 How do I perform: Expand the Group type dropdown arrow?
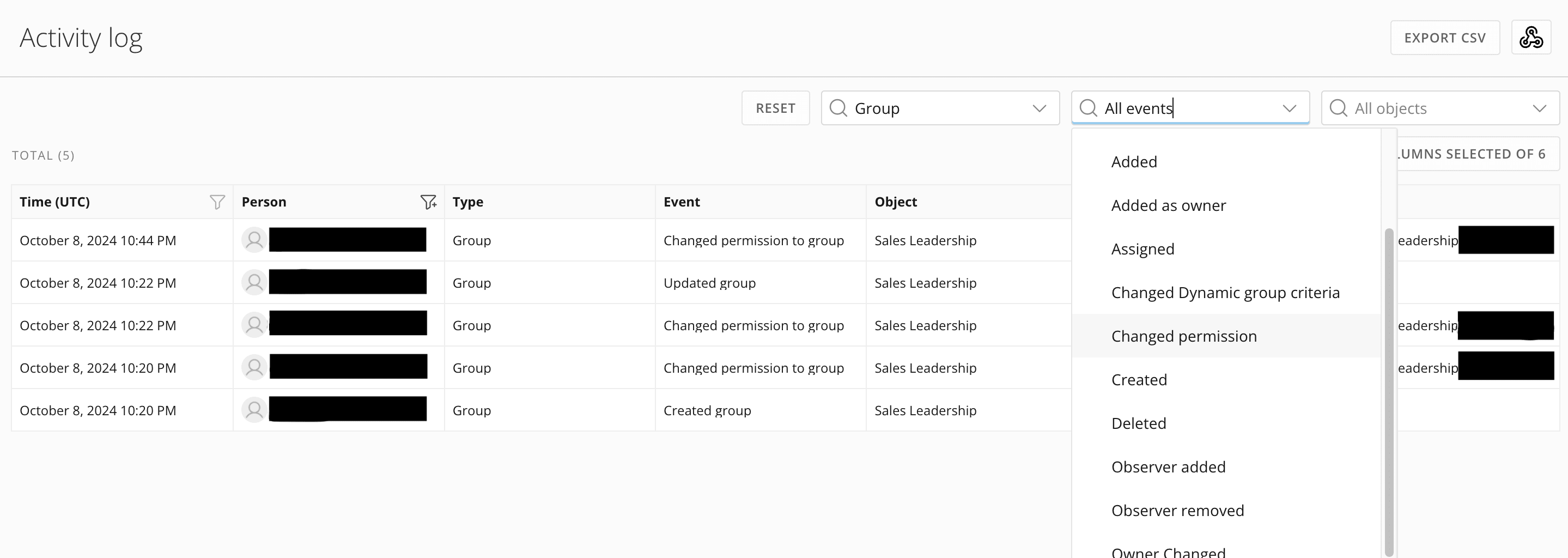(x=1039, y=108)
